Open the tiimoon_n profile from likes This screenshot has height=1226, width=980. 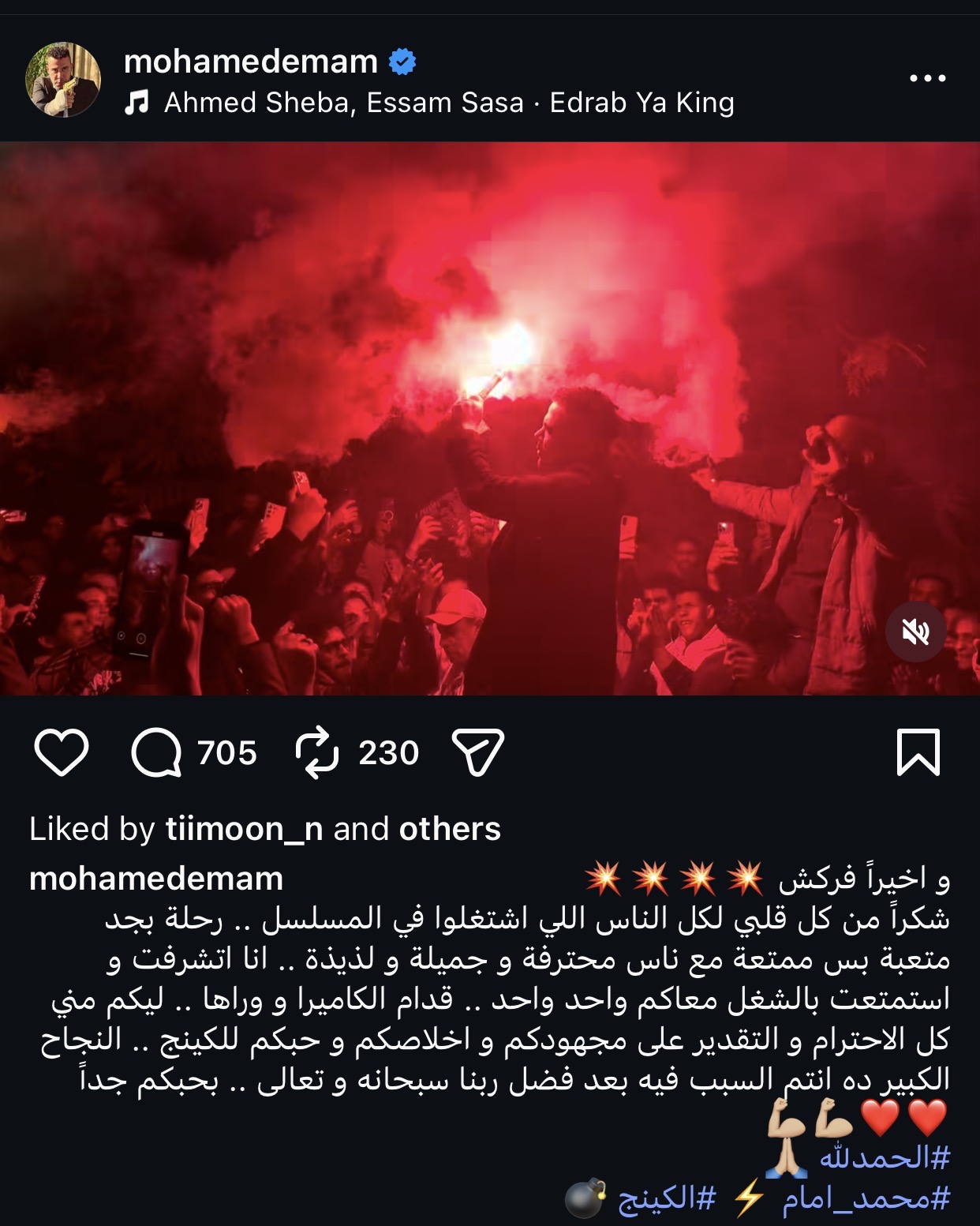(x=244, y=829)
